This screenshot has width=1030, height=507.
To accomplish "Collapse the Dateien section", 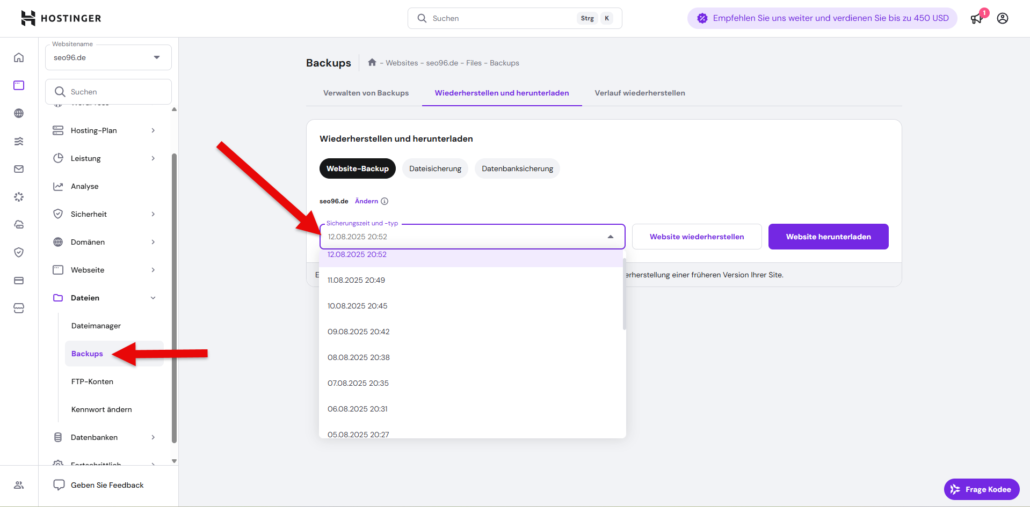I will point(153,298).
